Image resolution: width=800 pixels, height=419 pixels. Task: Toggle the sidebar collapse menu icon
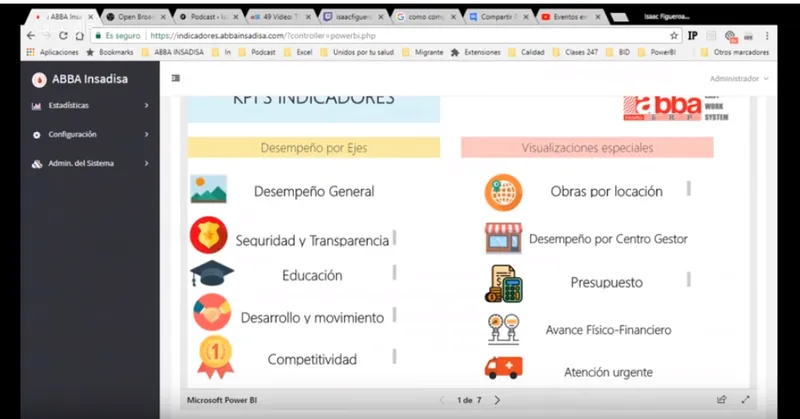click(176, 78)
